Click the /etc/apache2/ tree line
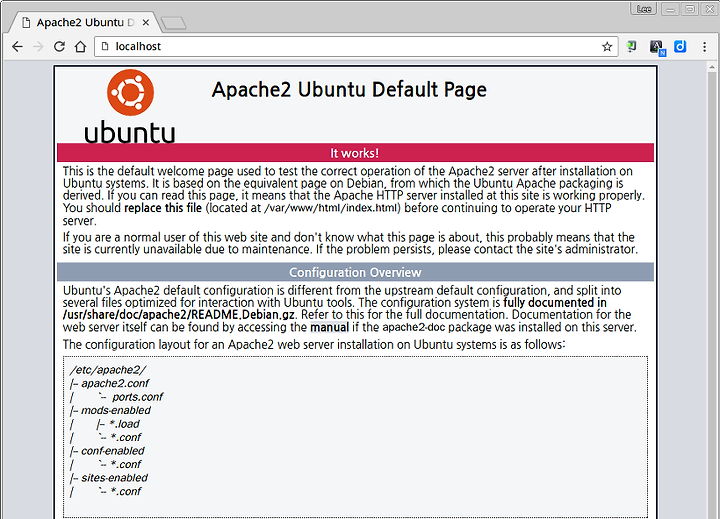This screenshot has height=519, width=720. pyautogui.click(x=108, y=370)
